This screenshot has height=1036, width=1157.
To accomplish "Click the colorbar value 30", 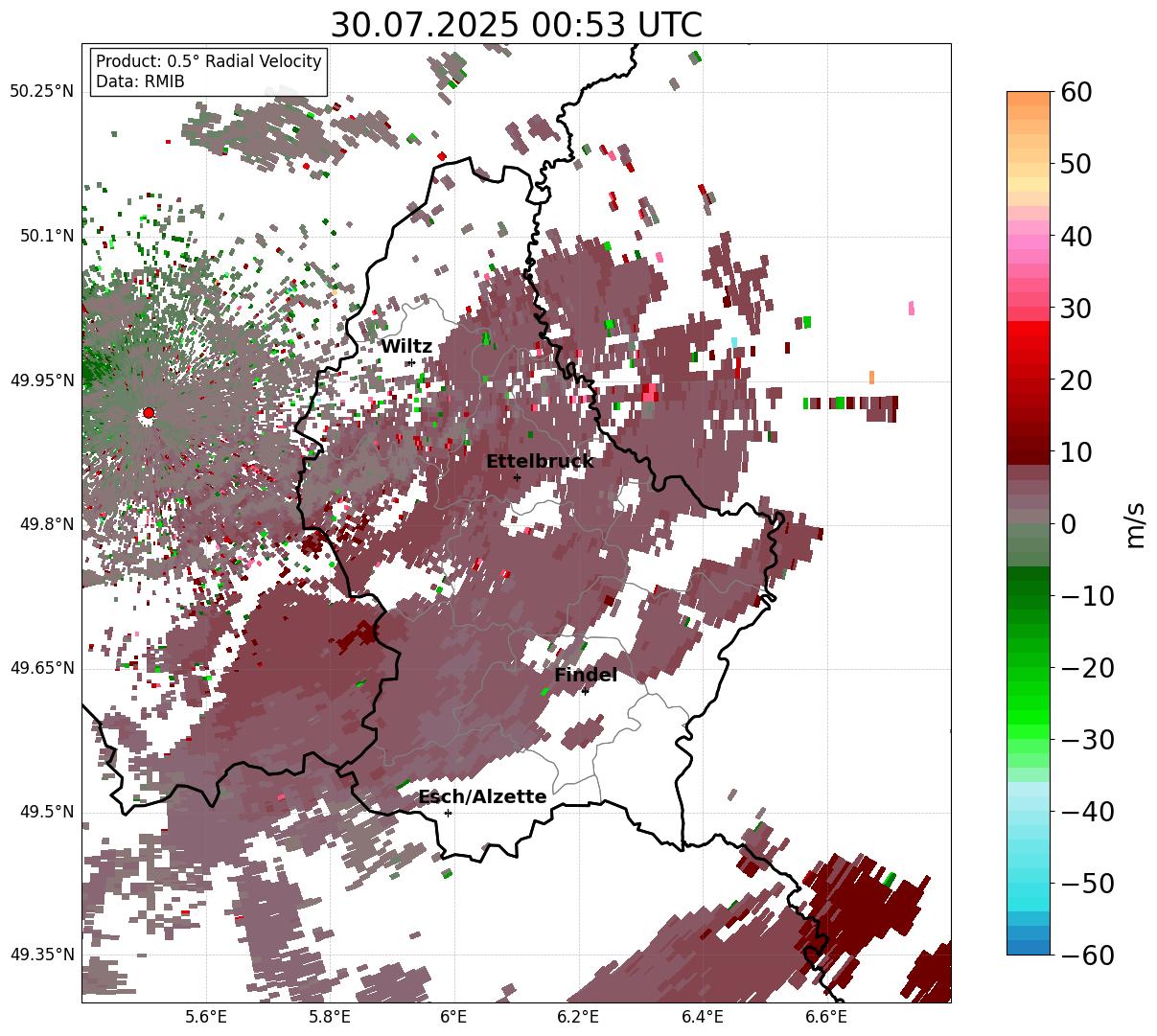I will point(1075,308).
